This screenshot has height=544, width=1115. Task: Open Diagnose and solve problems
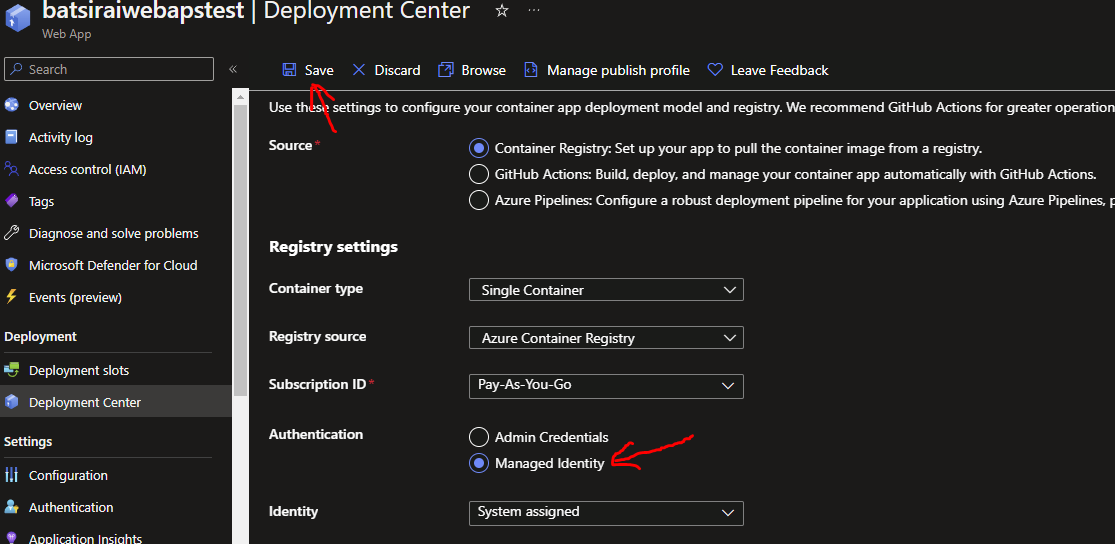pyautogui.click(x=116, y=233)
